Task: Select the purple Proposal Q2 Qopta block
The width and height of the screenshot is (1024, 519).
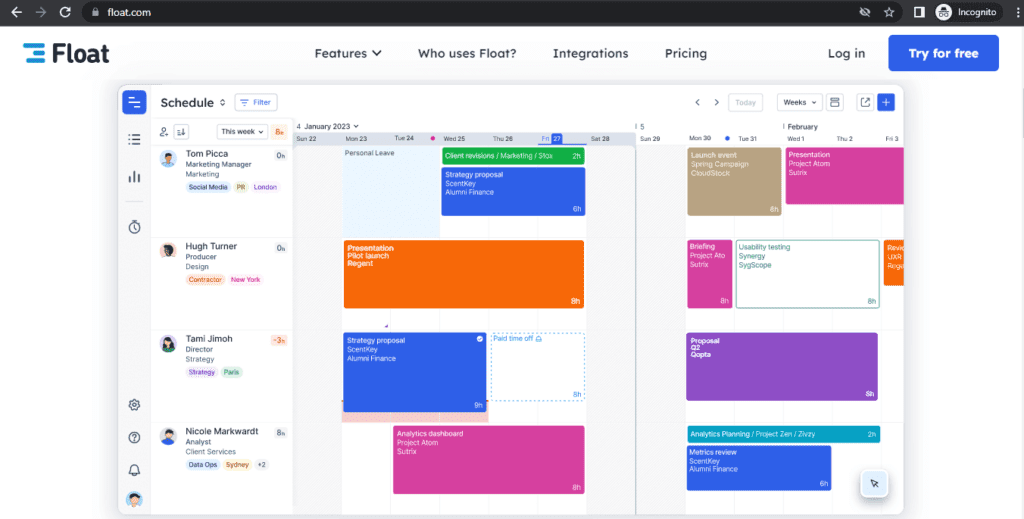Action: coord(782,367)
